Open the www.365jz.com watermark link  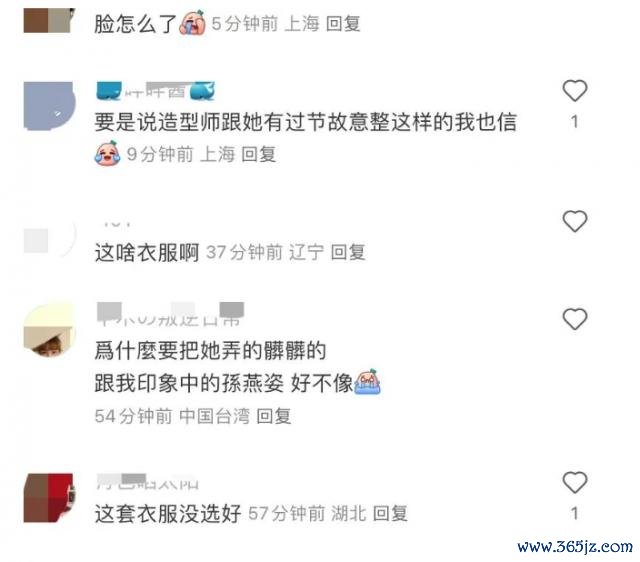point(575,546)
